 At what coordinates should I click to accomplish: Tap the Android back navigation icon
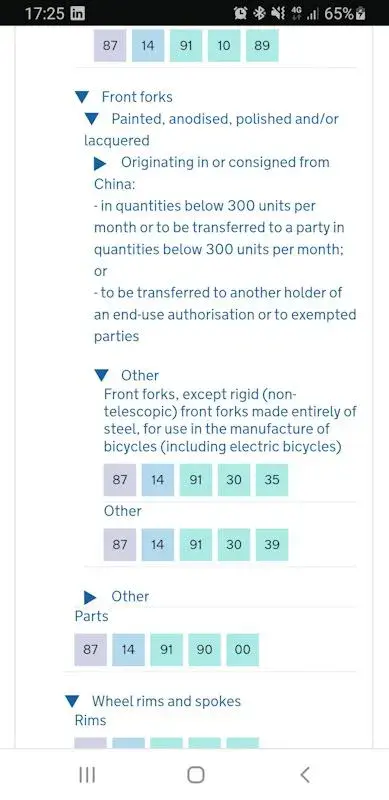(x=304, y=774)
